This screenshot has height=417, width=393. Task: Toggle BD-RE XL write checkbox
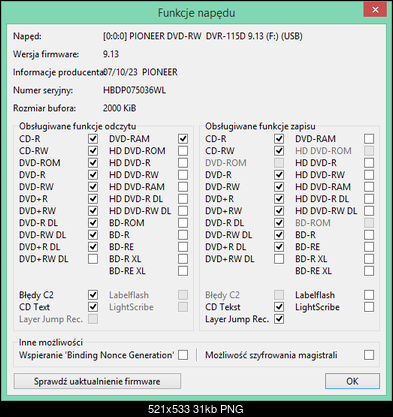click(369, 271)
